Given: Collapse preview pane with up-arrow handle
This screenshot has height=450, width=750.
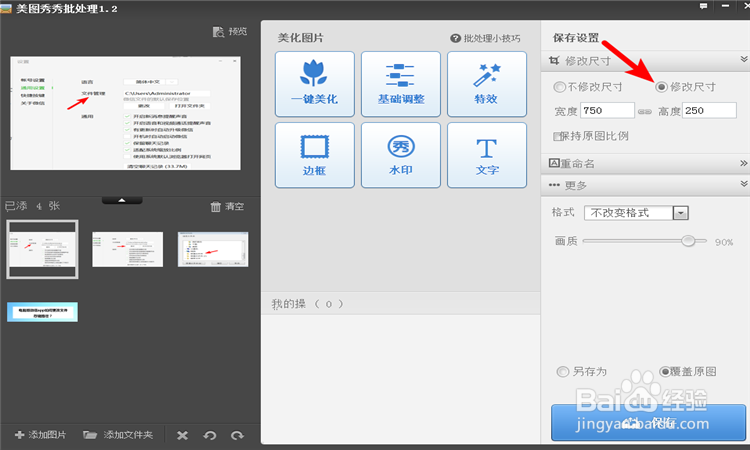Looking at the screenshot, I should tap(122, 200).
